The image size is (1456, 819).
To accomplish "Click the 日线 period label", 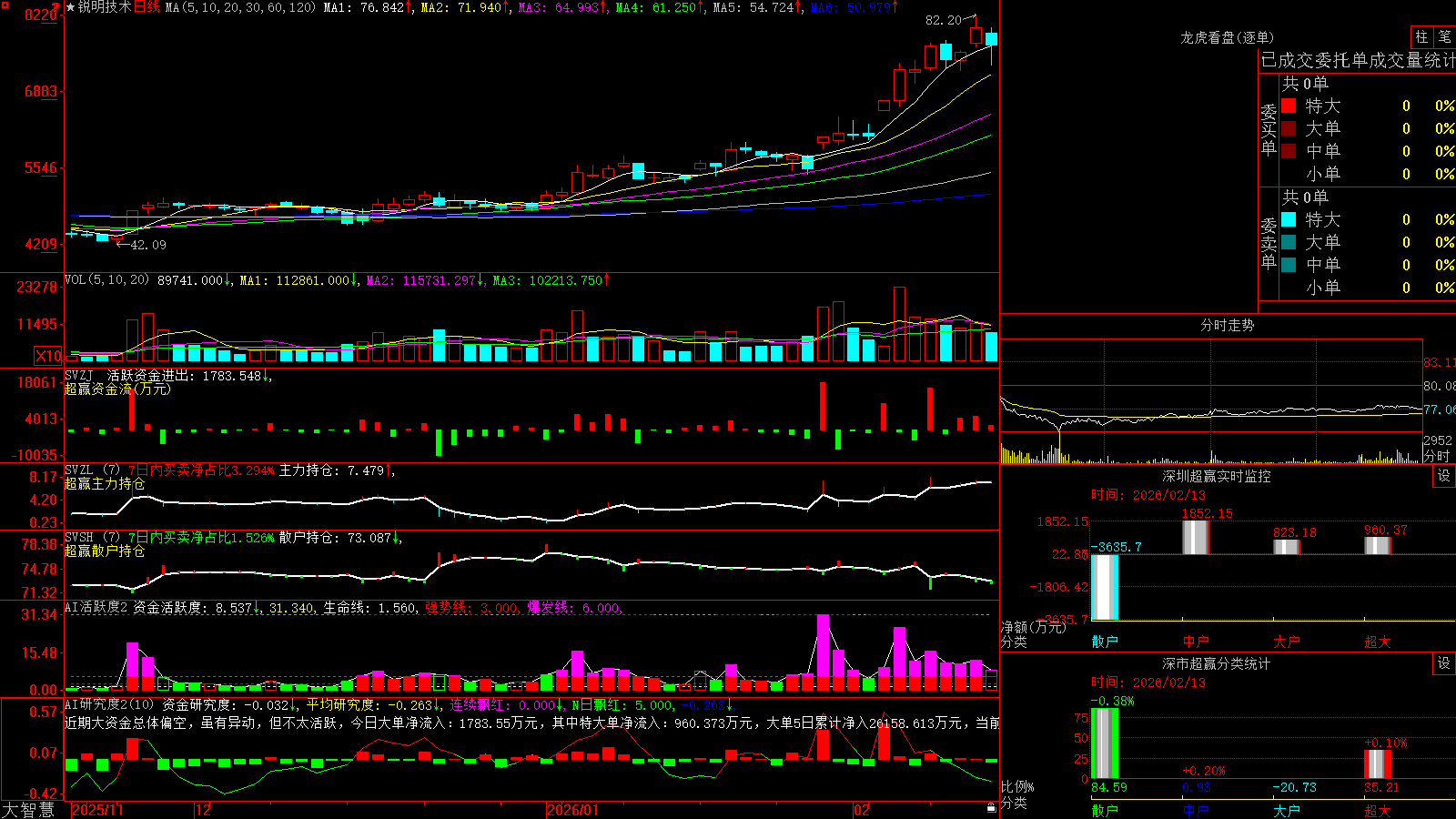I will (147, 7).
